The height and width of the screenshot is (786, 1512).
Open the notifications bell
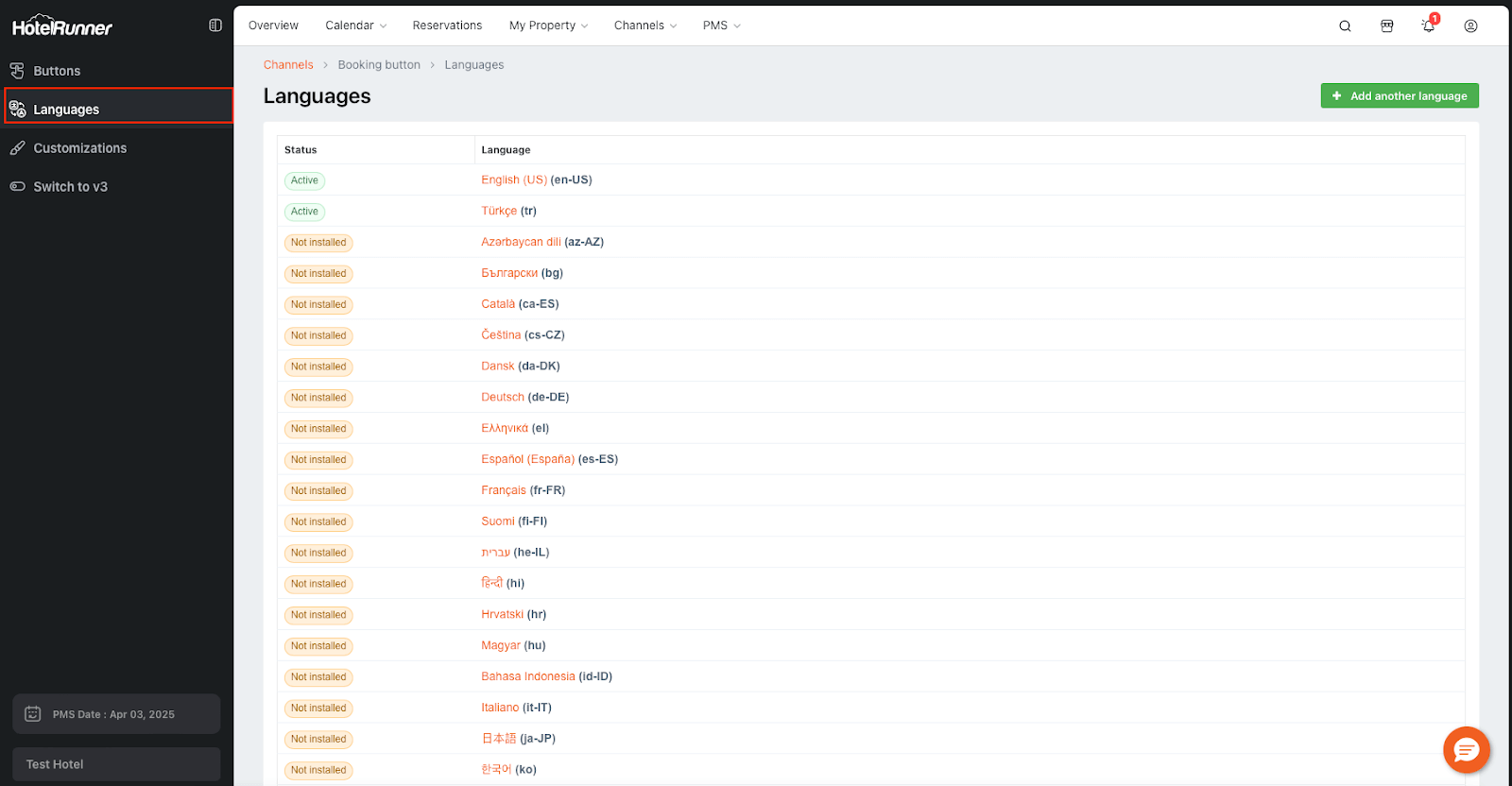(x=1428, y=26)
